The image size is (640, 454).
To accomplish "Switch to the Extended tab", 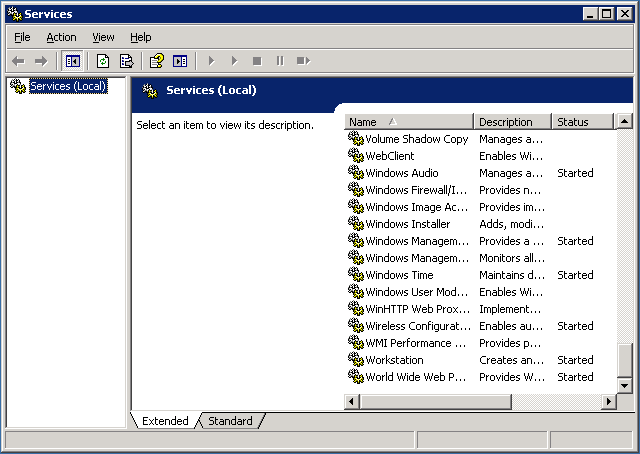I will (x=165, y=421).
